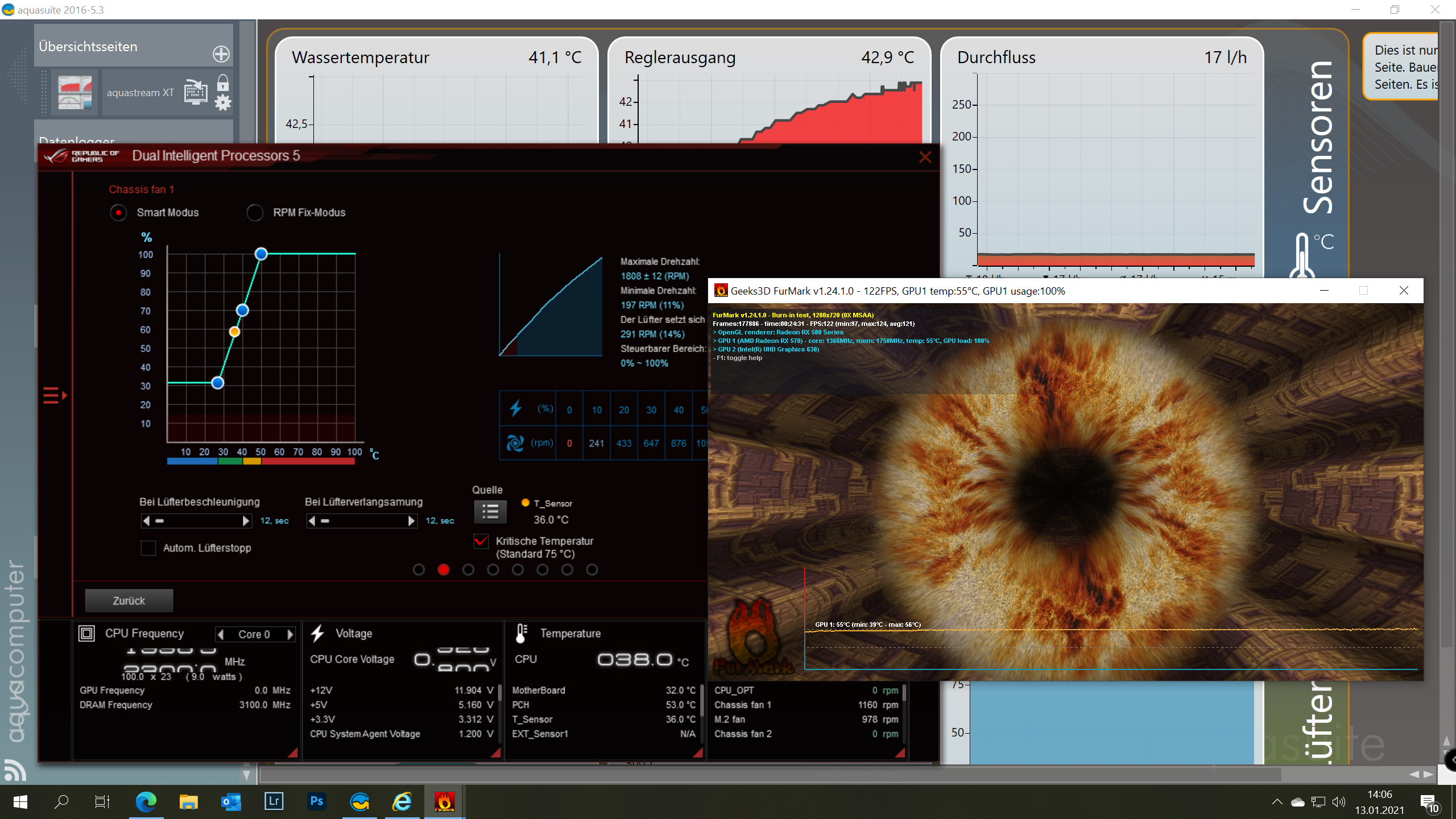Open Photoshop from the taskbar
The image size is (1456, 819).
click(317, 802)
